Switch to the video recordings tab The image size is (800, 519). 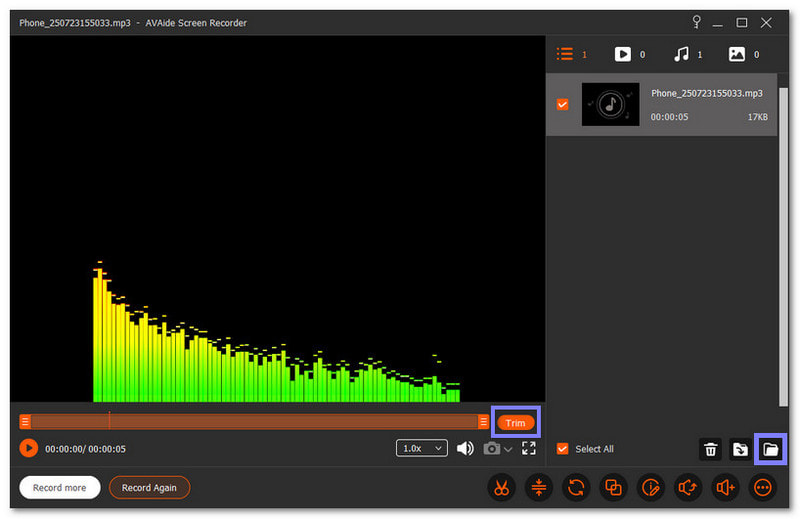tap(623, 54)
